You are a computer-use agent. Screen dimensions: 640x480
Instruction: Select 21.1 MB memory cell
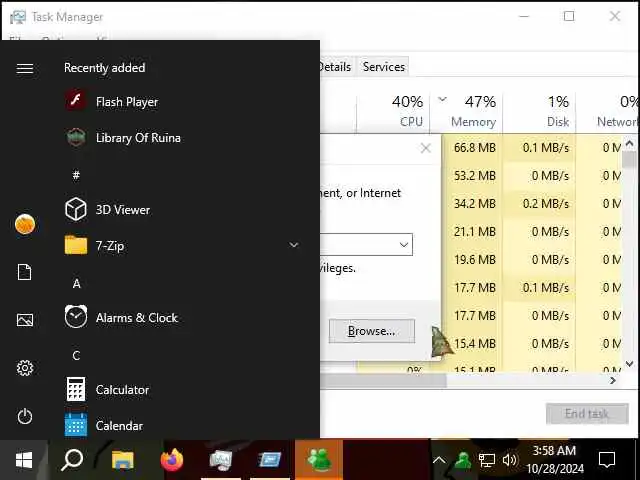(x=475, y=231)
